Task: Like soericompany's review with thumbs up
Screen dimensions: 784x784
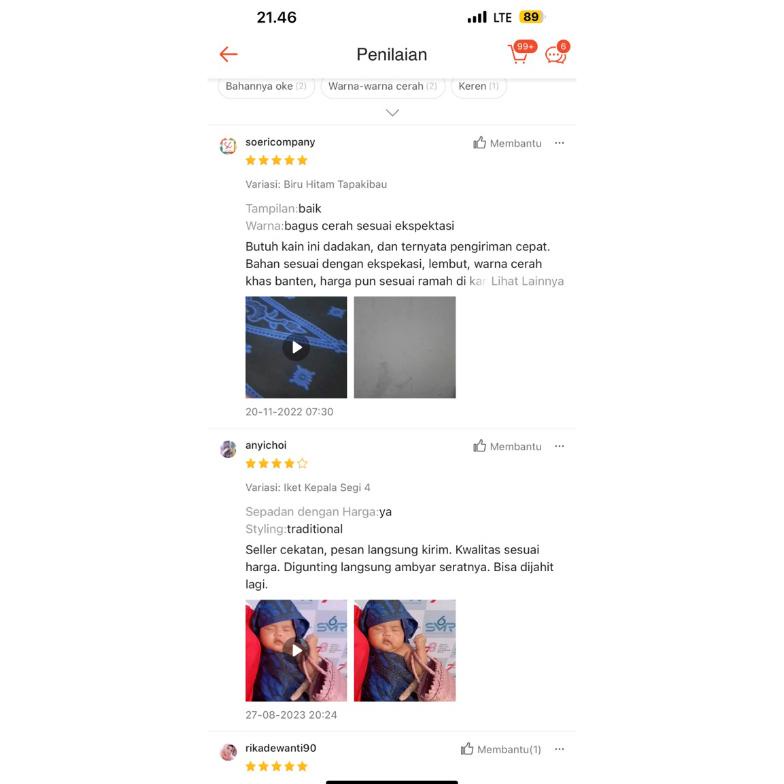Action: click(x=507, y=144)
